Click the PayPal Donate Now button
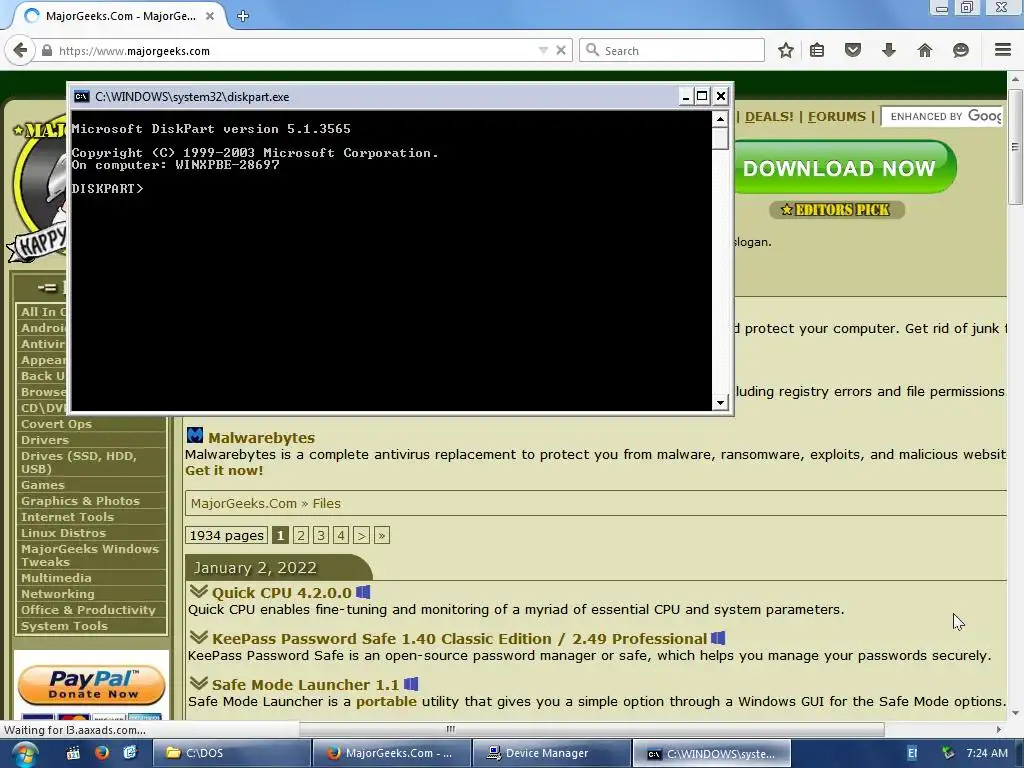The image size is (1024, 768). 91,684
